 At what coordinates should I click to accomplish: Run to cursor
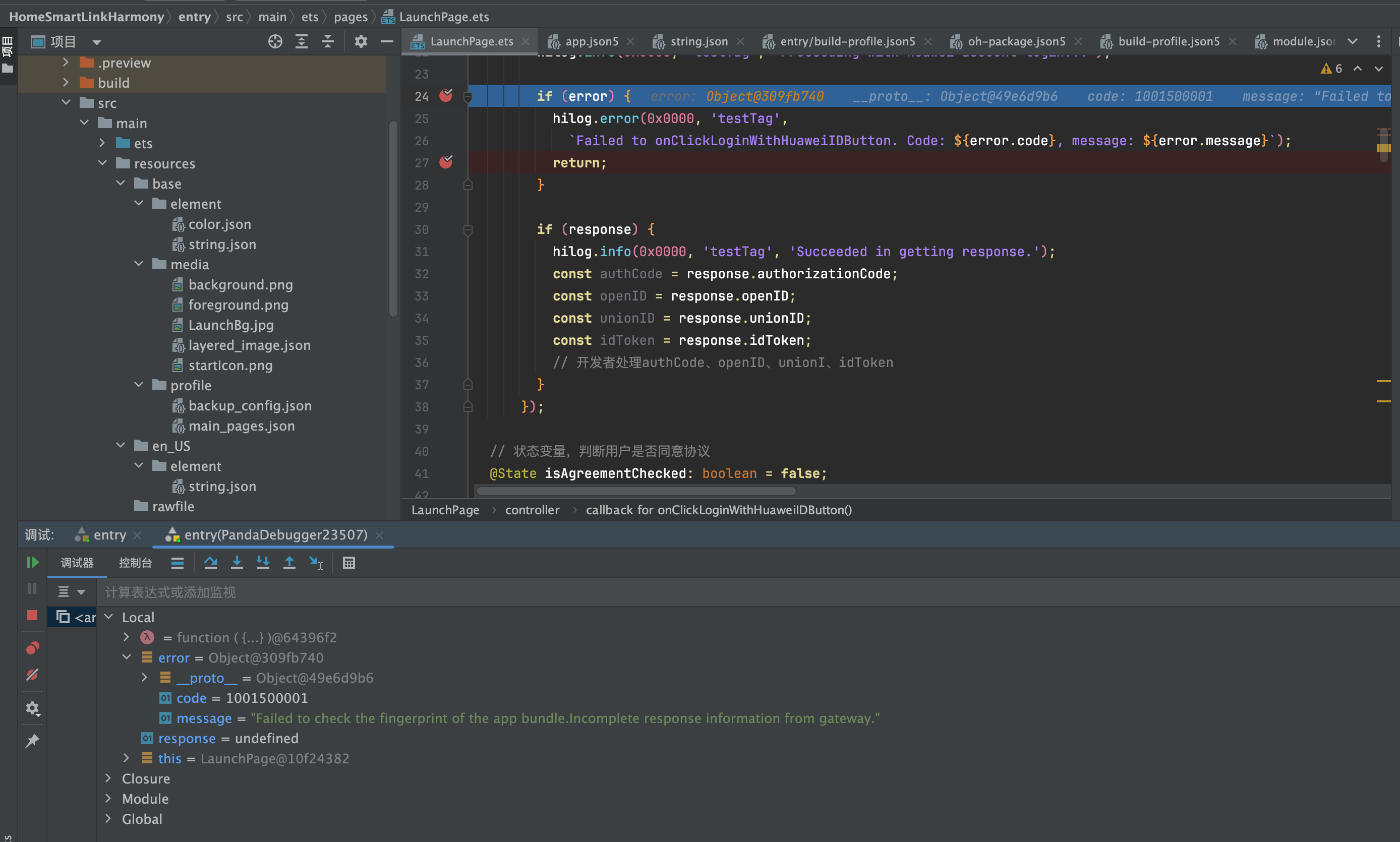point(316,562)
